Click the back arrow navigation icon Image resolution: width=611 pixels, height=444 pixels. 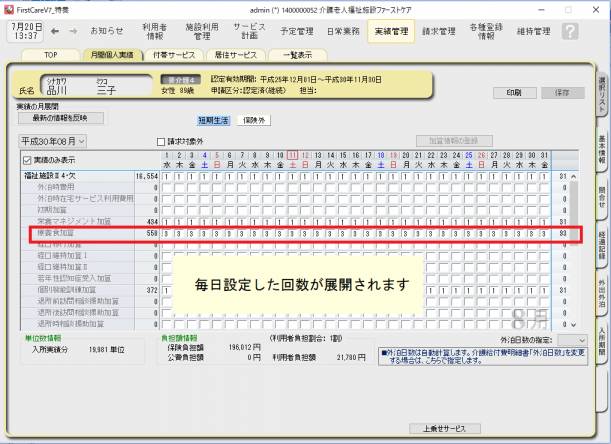[x=53, y=31]
